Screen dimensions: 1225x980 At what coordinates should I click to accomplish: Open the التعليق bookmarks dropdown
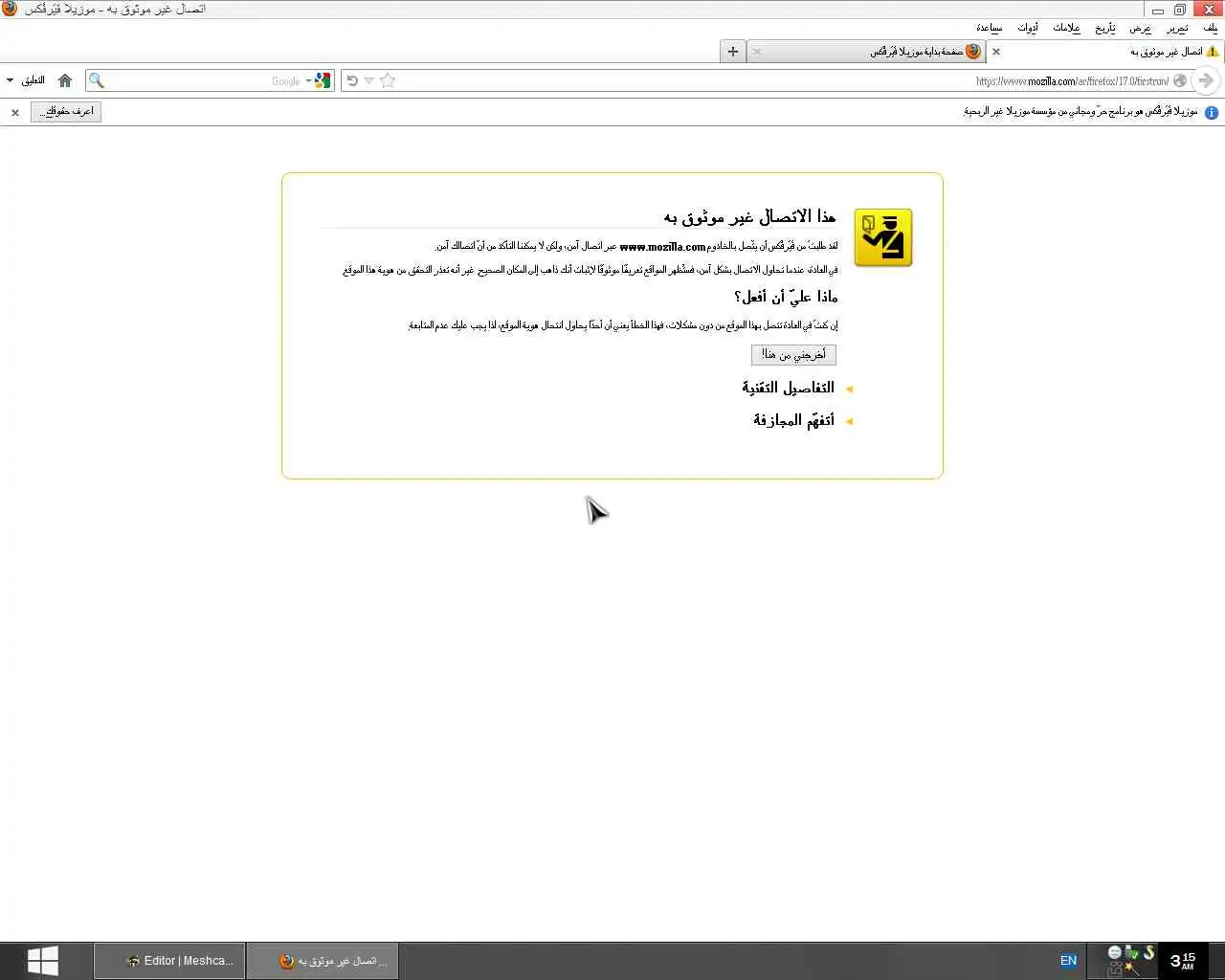[25, 80]
